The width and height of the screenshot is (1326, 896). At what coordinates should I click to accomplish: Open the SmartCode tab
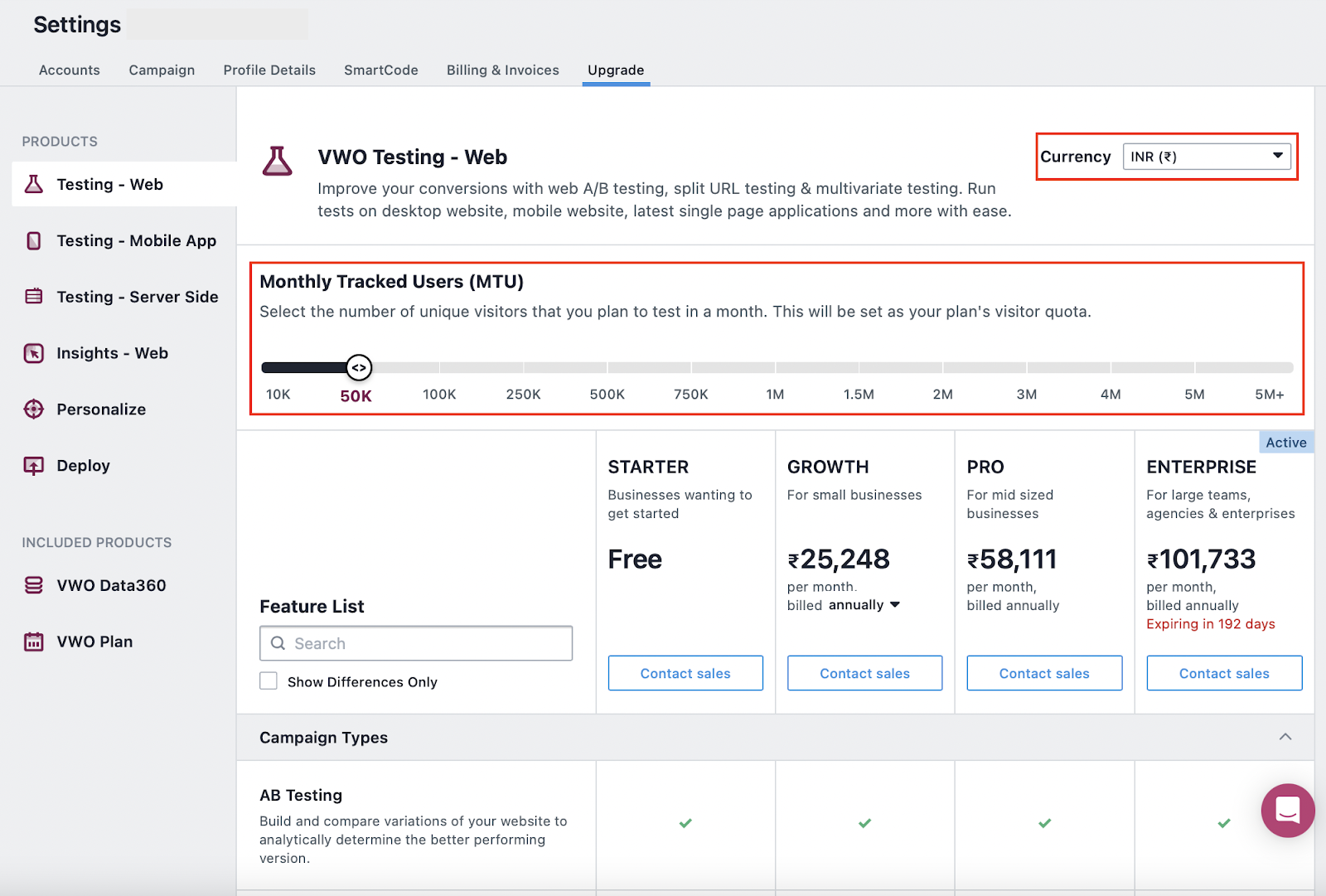tap(381, 70)
